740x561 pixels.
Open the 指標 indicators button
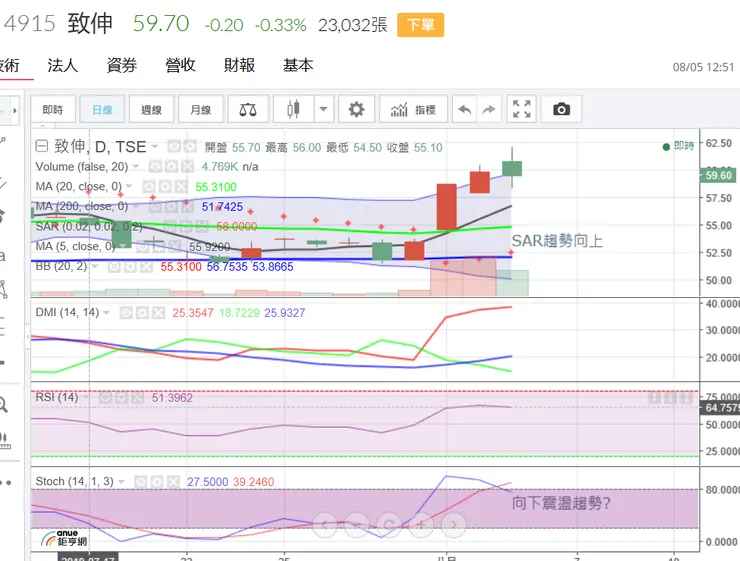(x=413, y=109)
